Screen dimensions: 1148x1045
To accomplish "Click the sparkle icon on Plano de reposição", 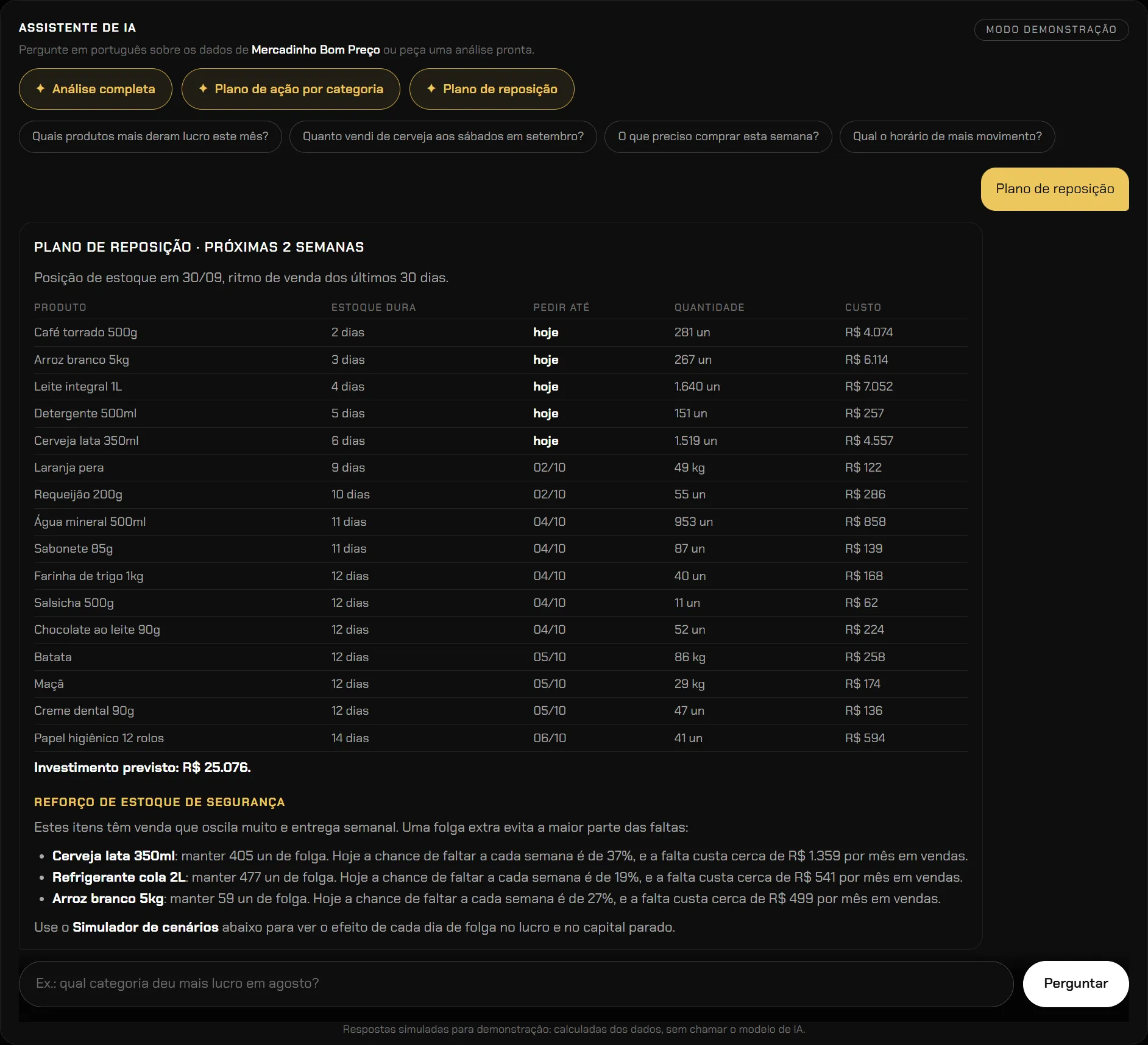I will 431,88.
